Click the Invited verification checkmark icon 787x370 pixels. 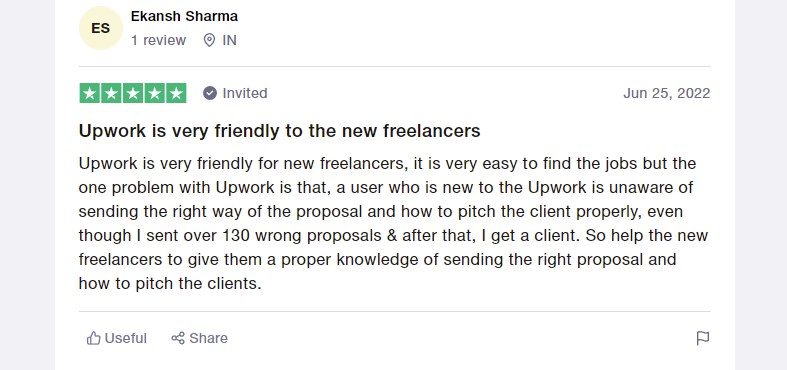pos(210,93)
